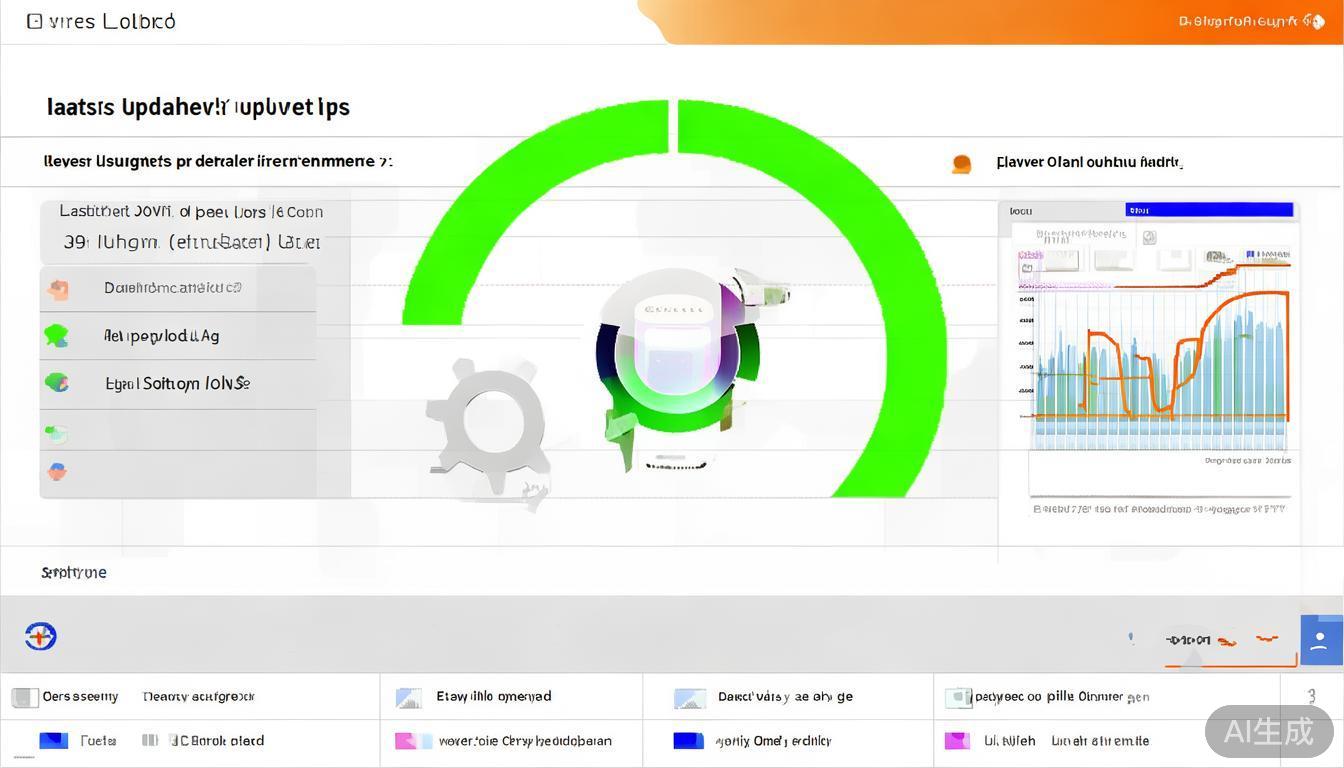Image resolution: width=1344 pixels, height=768 pixels.
Task: Click the orange bubble icon beside right heading
Action: (961, 164)
